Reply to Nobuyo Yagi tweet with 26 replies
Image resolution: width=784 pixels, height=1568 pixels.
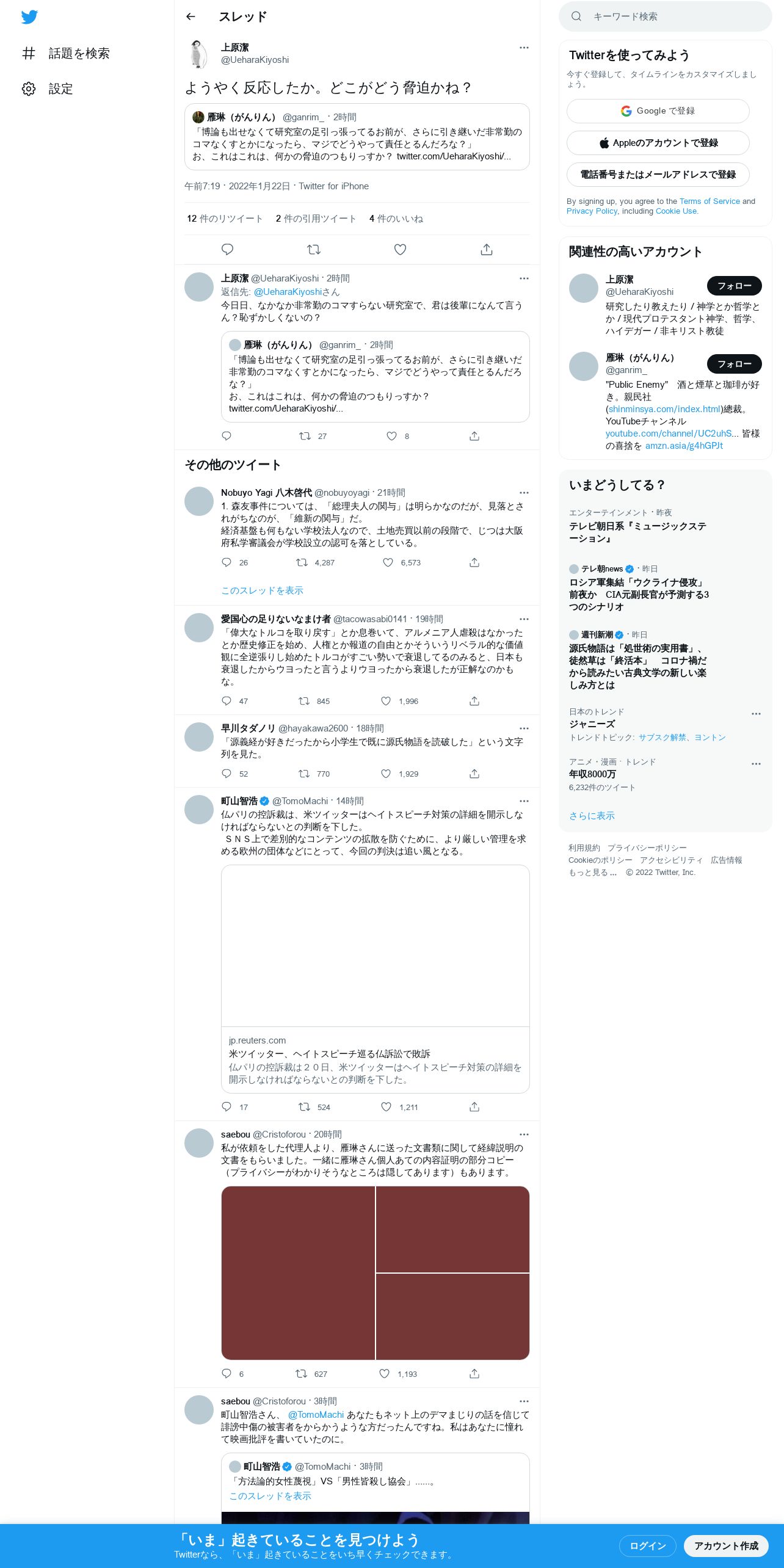227,562
